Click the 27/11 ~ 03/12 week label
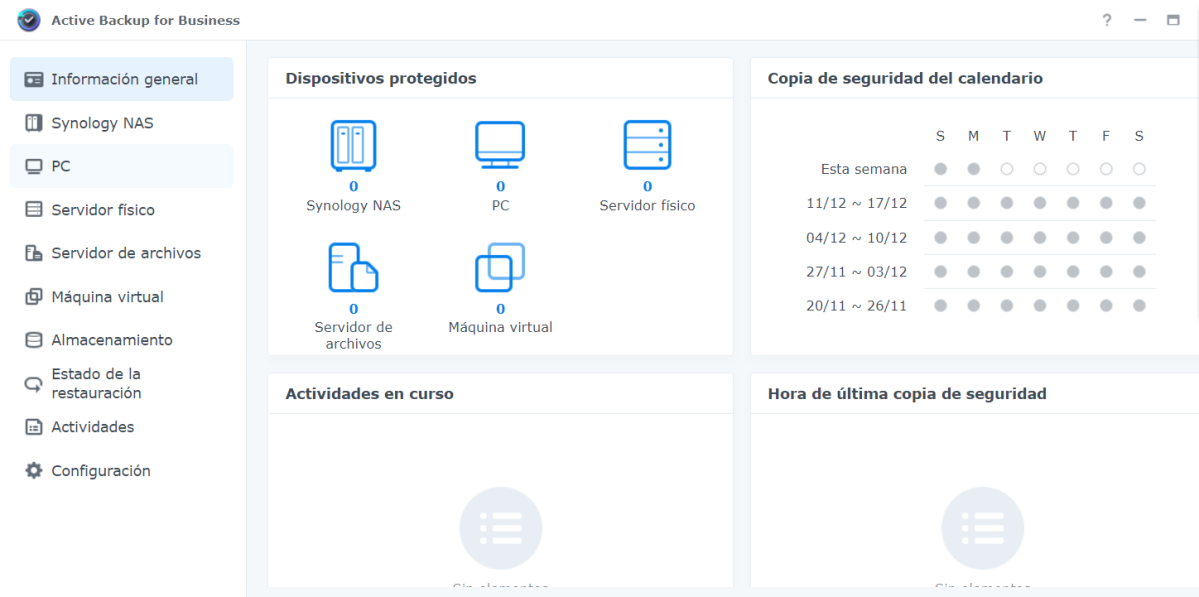Image resolution: width=1199 pixels, height=597 pixels. (856, 271)
